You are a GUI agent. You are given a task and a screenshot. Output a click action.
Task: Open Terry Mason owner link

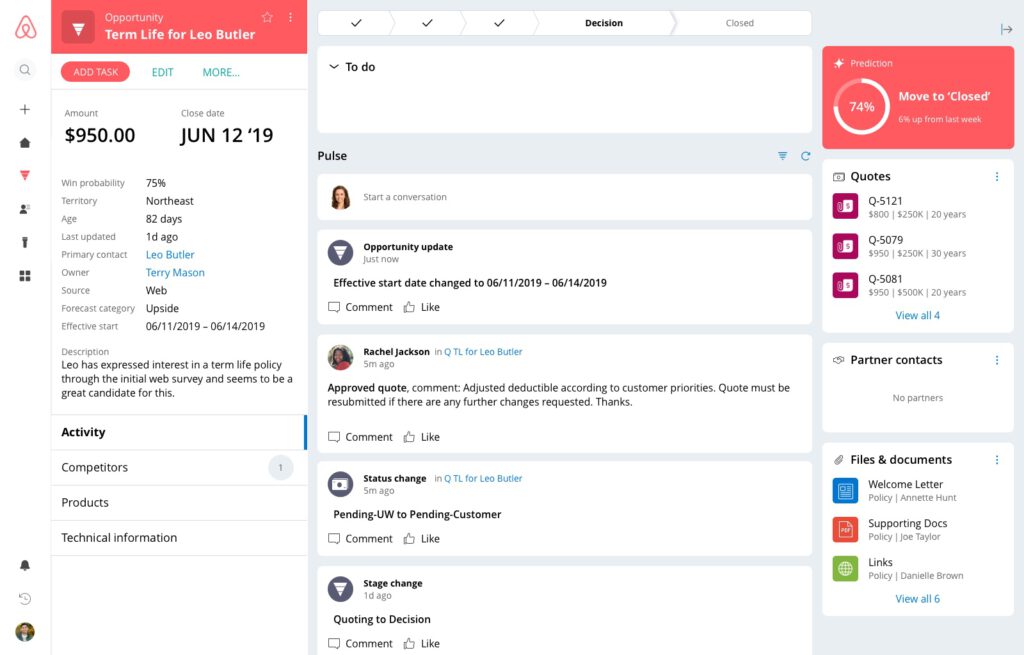(x=175, y=272)
